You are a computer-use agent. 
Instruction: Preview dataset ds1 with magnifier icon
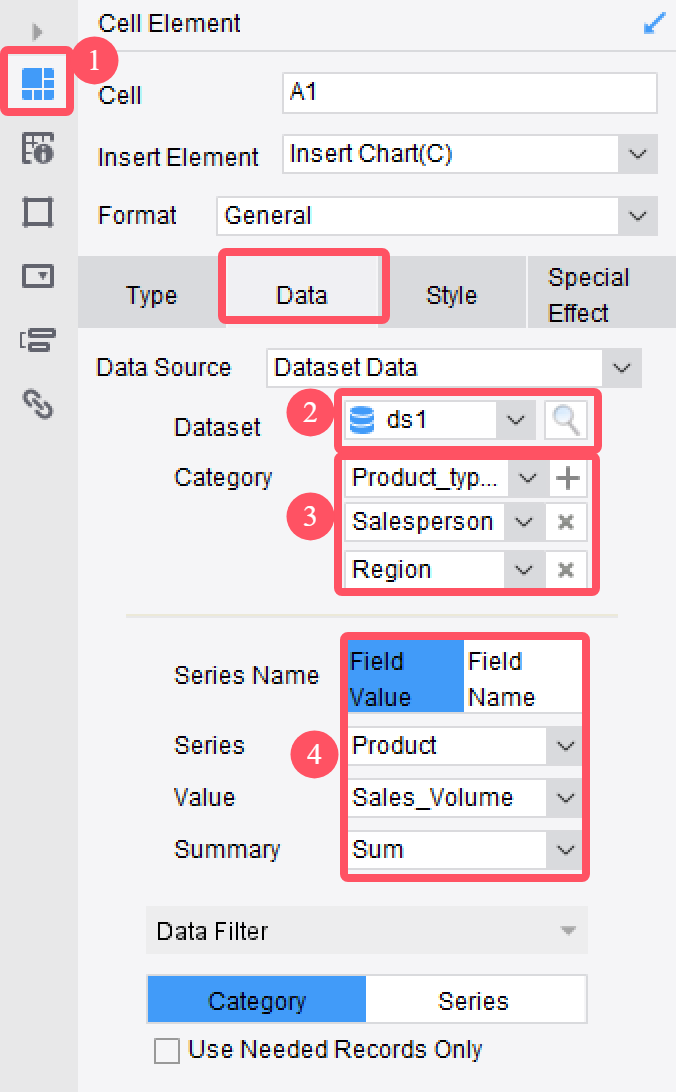(565, 420)
